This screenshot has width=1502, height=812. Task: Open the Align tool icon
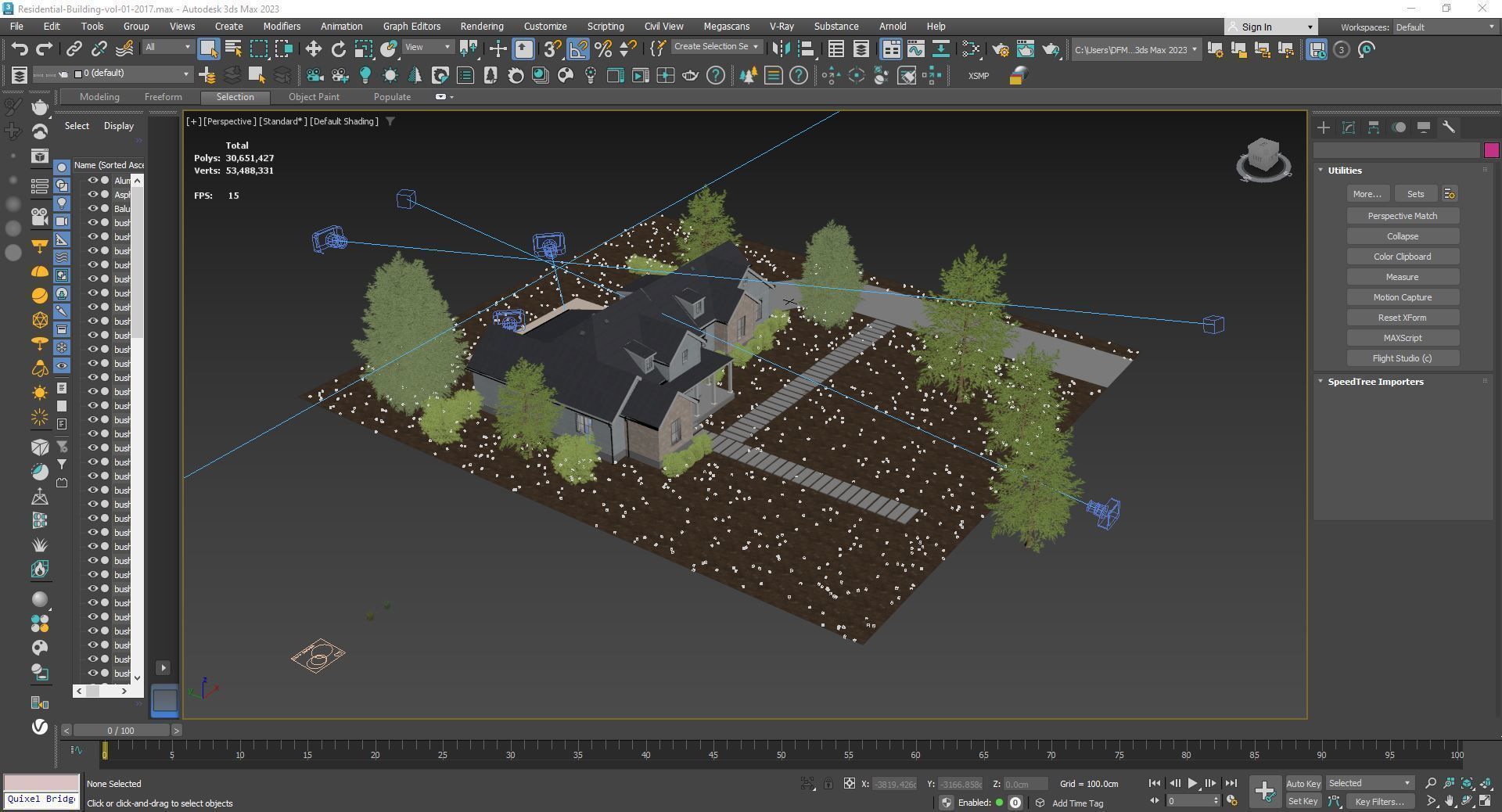tap(806, 49)
